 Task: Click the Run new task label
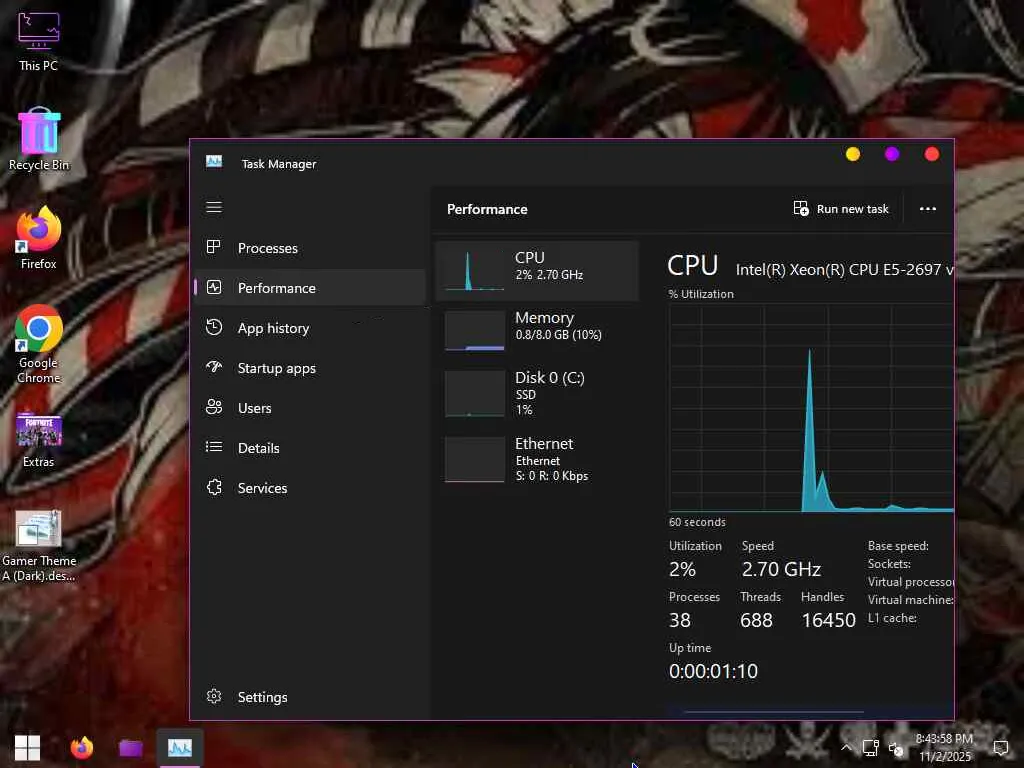852,209
